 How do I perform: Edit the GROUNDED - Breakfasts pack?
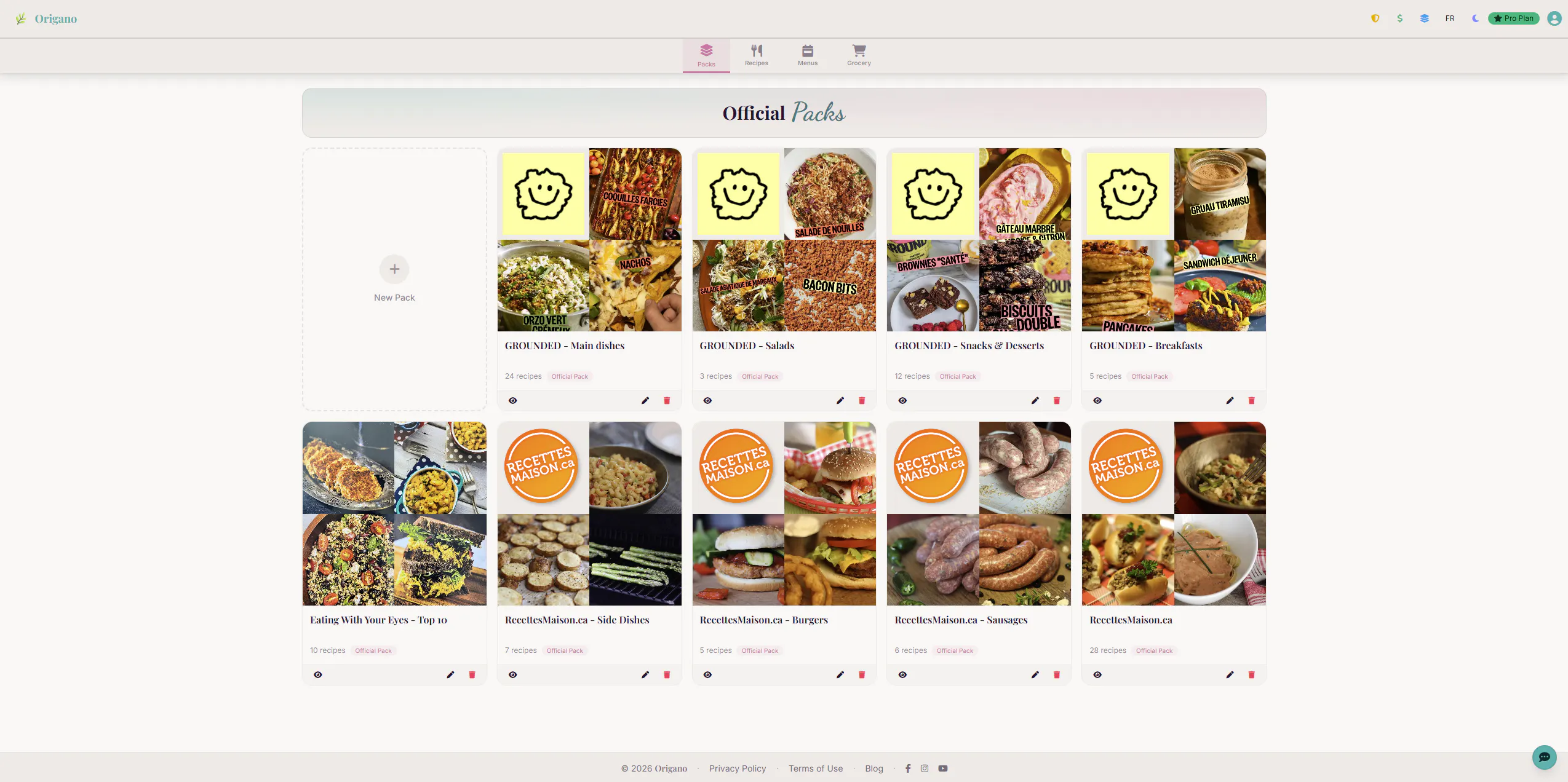1230,401
